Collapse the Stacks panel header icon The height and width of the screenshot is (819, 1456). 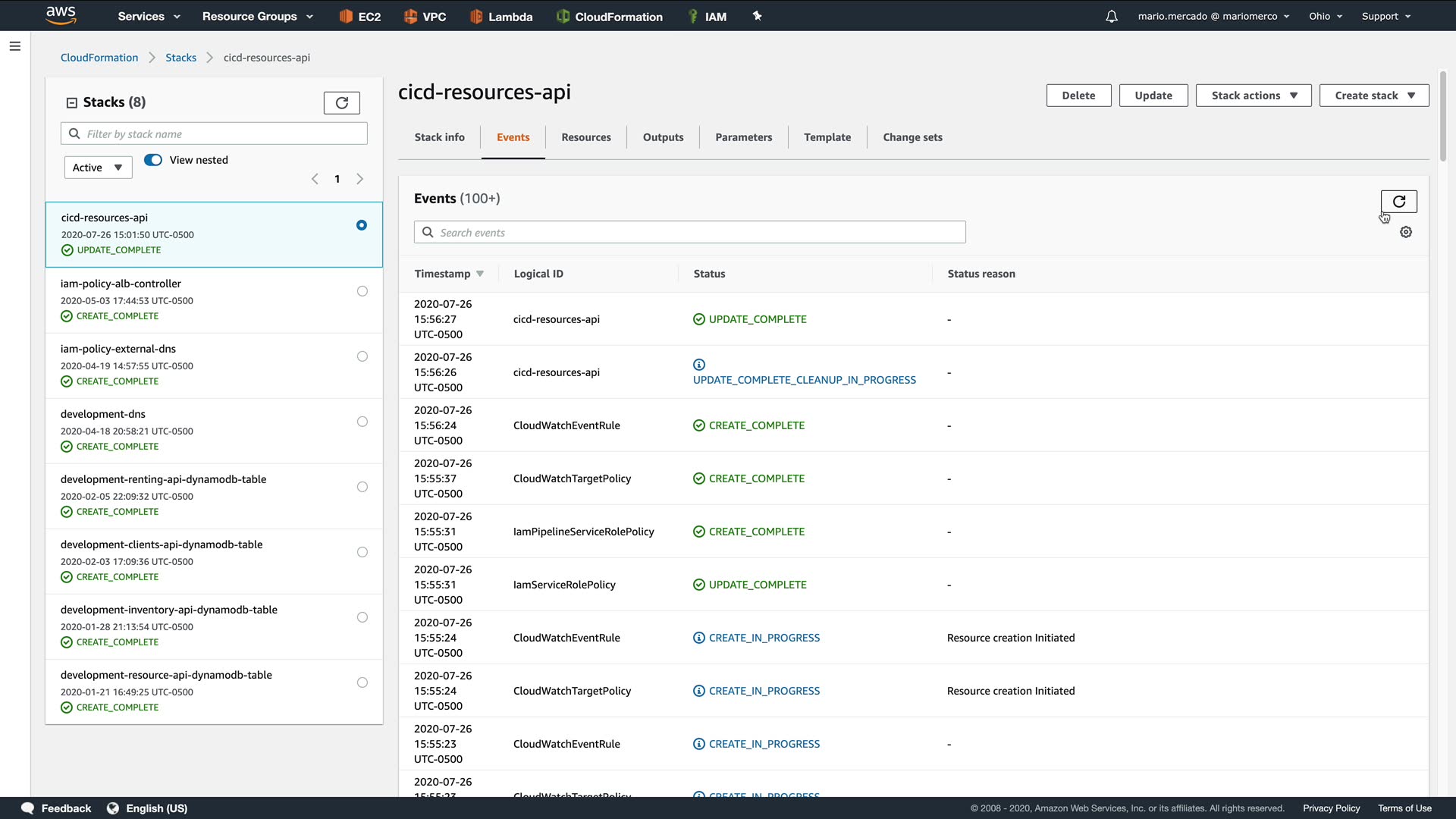coord(72,102)
